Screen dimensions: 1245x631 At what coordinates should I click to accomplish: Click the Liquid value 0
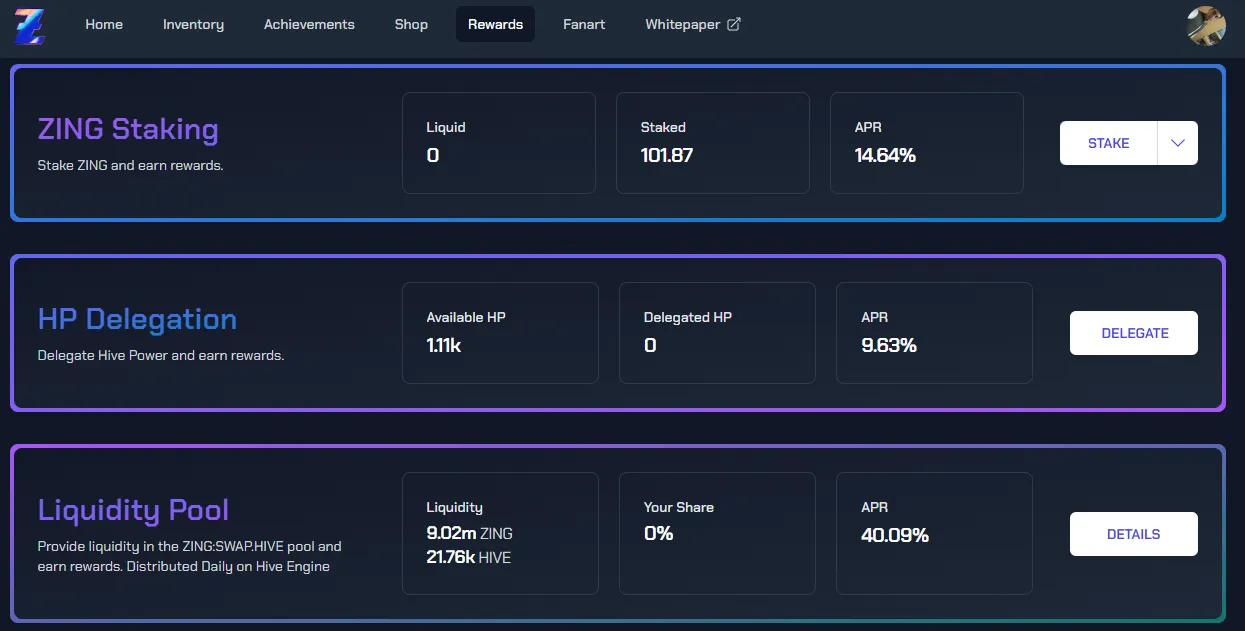point(433,155)
